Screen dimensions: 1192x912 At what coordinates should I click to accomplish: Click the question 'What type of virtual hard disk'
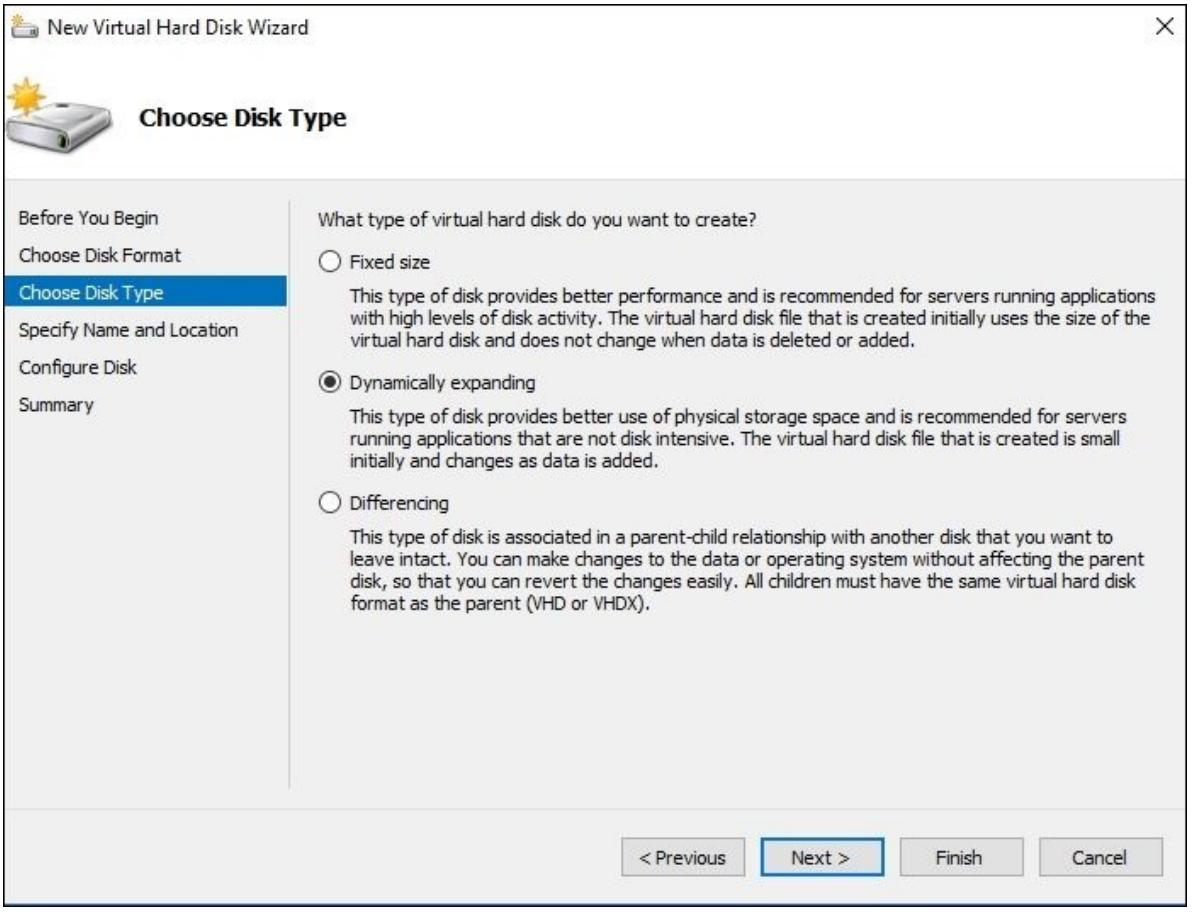537,220
